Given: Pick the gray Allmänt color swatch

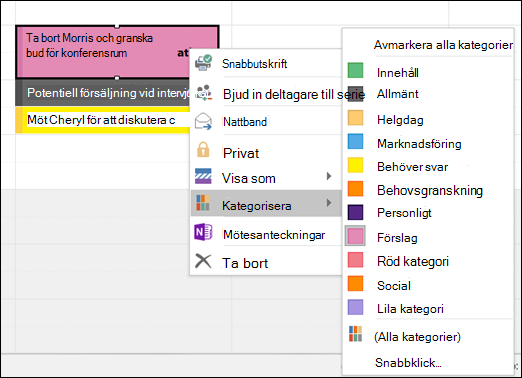Looking at the screenshot, I should [x=355, y=94].
